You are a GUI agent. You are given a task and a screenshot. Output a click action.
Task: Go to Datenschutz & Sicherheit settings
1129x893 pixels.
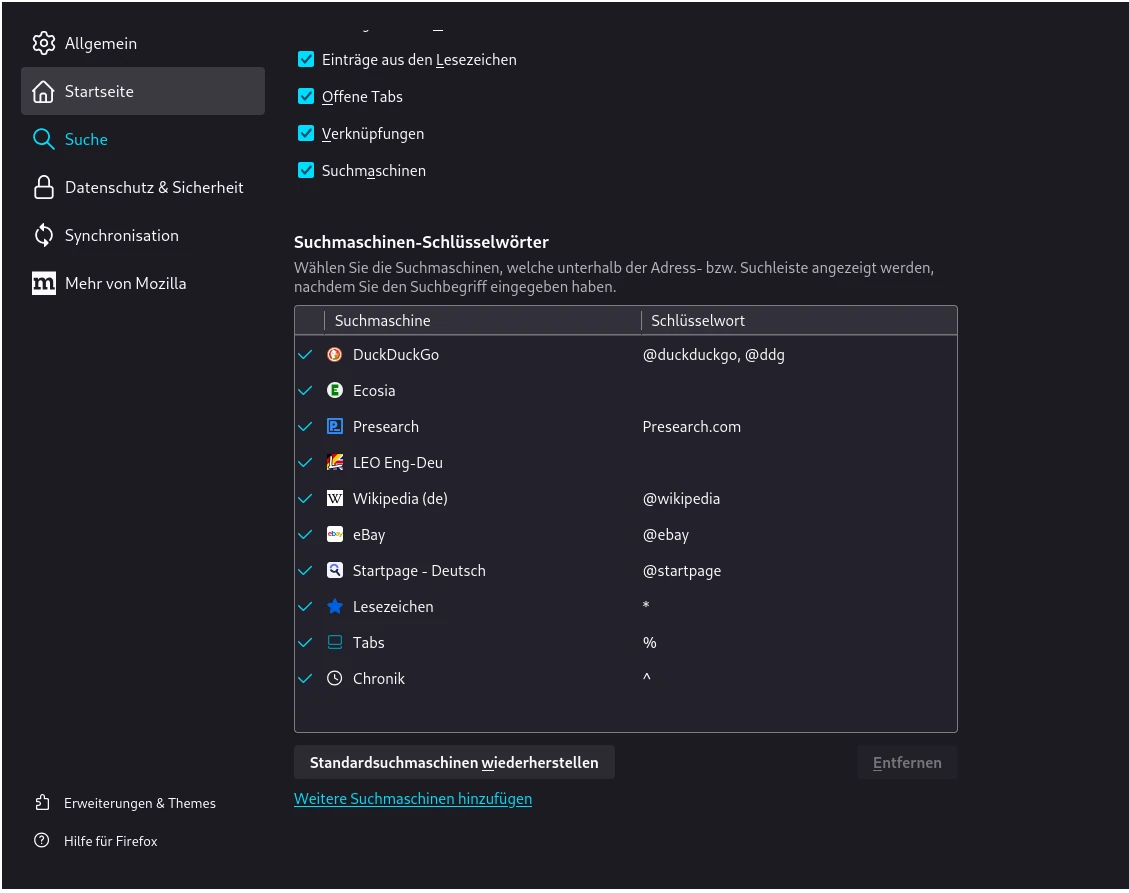153,188
